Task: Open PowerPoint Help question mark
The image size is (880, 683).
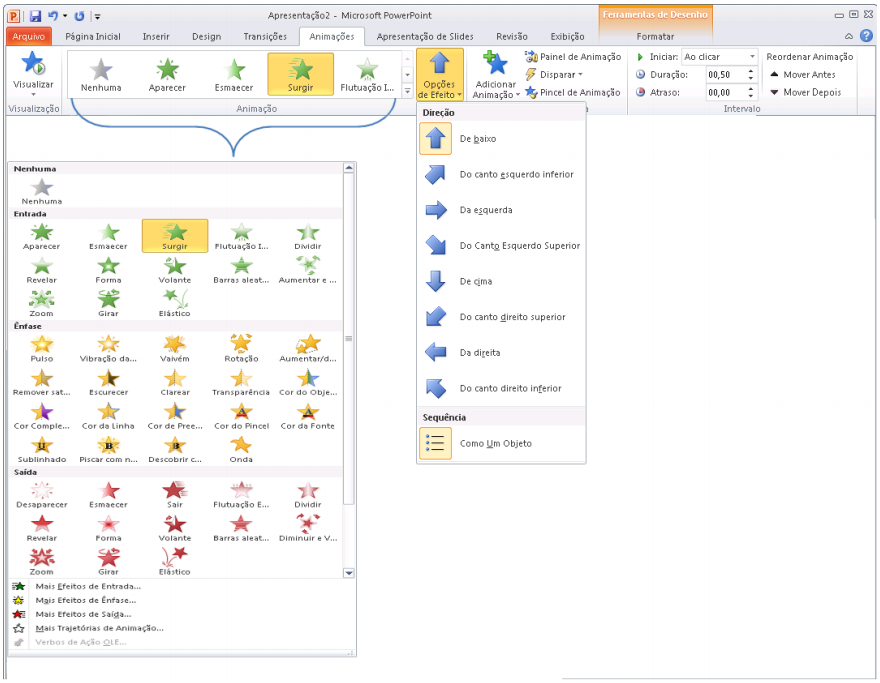Action: tap(867, 36)
